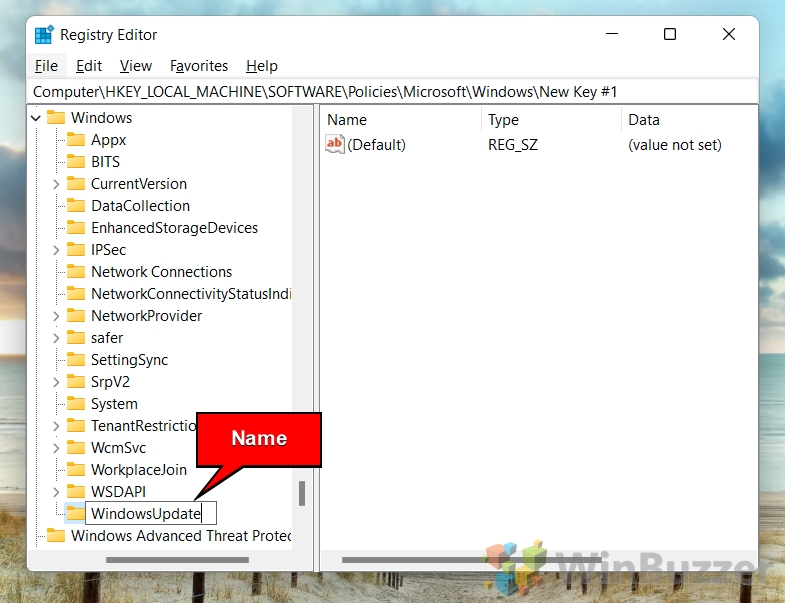Expand the safer key
The width and height of the screenshot is (785, 603).
(x=56, y=338)
